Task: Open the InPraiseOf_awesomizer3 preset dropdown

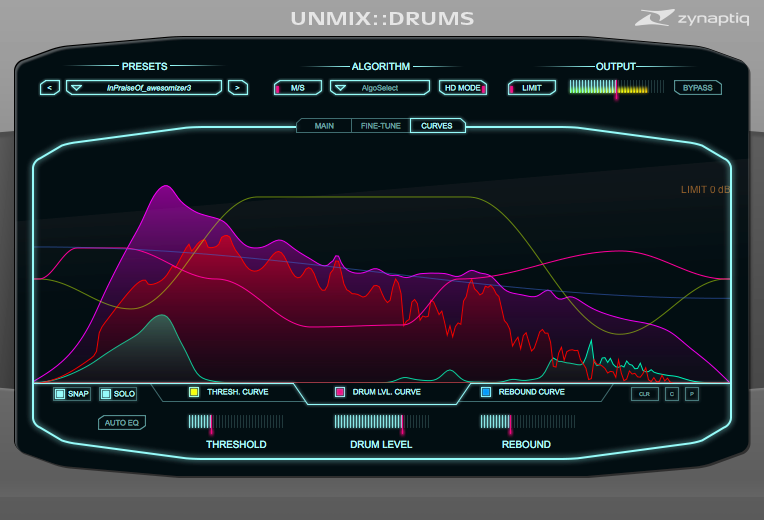Action: coord(144,88)
